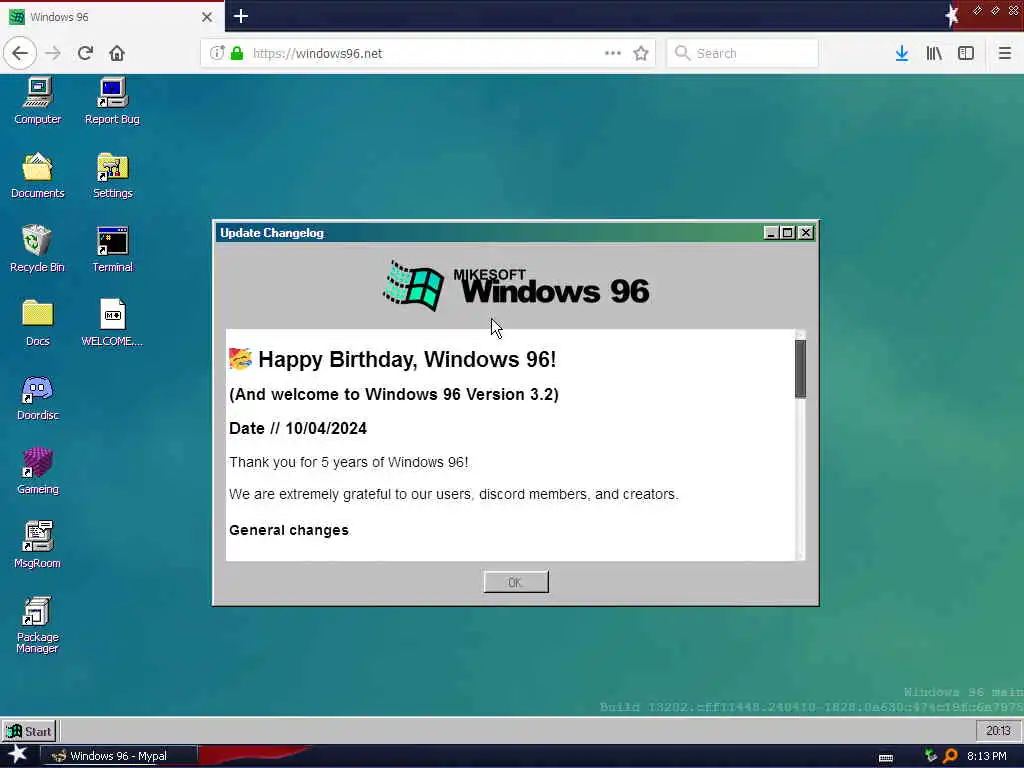Close the Update Changelog window

point(806,232)
